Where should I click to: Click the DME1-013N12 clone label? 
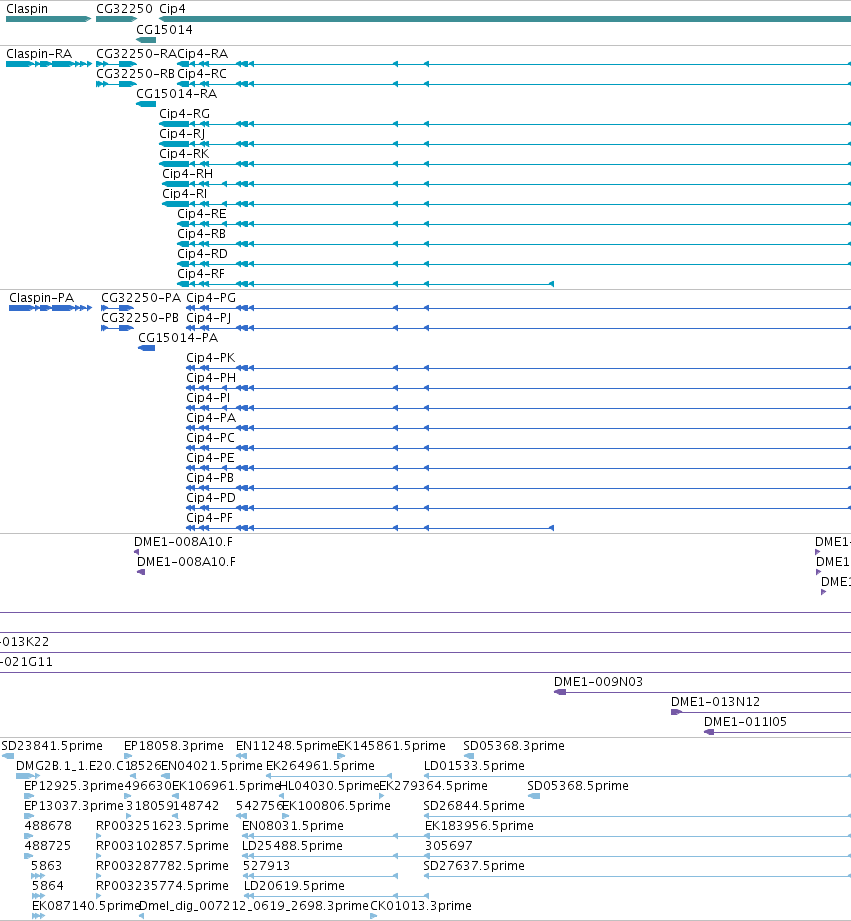tap(715, 701)
